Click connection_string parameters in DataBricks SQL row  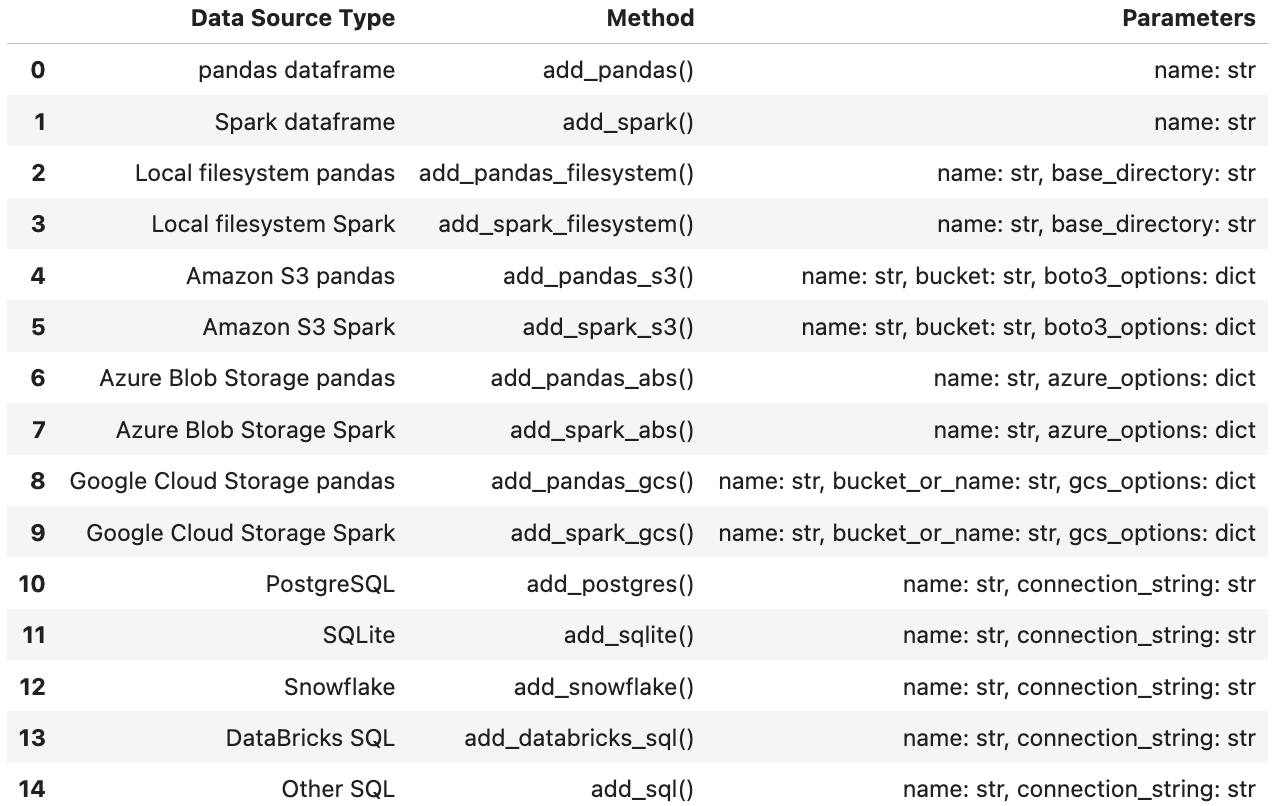1079,738
